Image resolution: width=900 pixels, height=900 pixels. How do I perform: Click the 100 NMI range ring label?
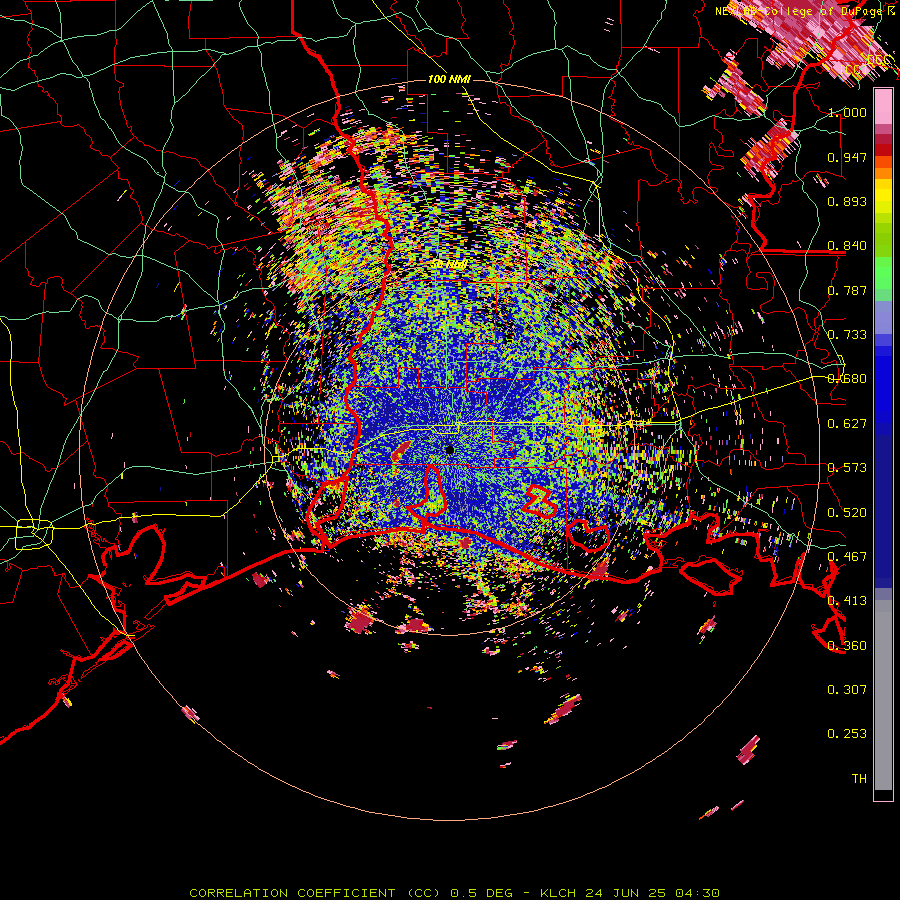tap(449, 79)
